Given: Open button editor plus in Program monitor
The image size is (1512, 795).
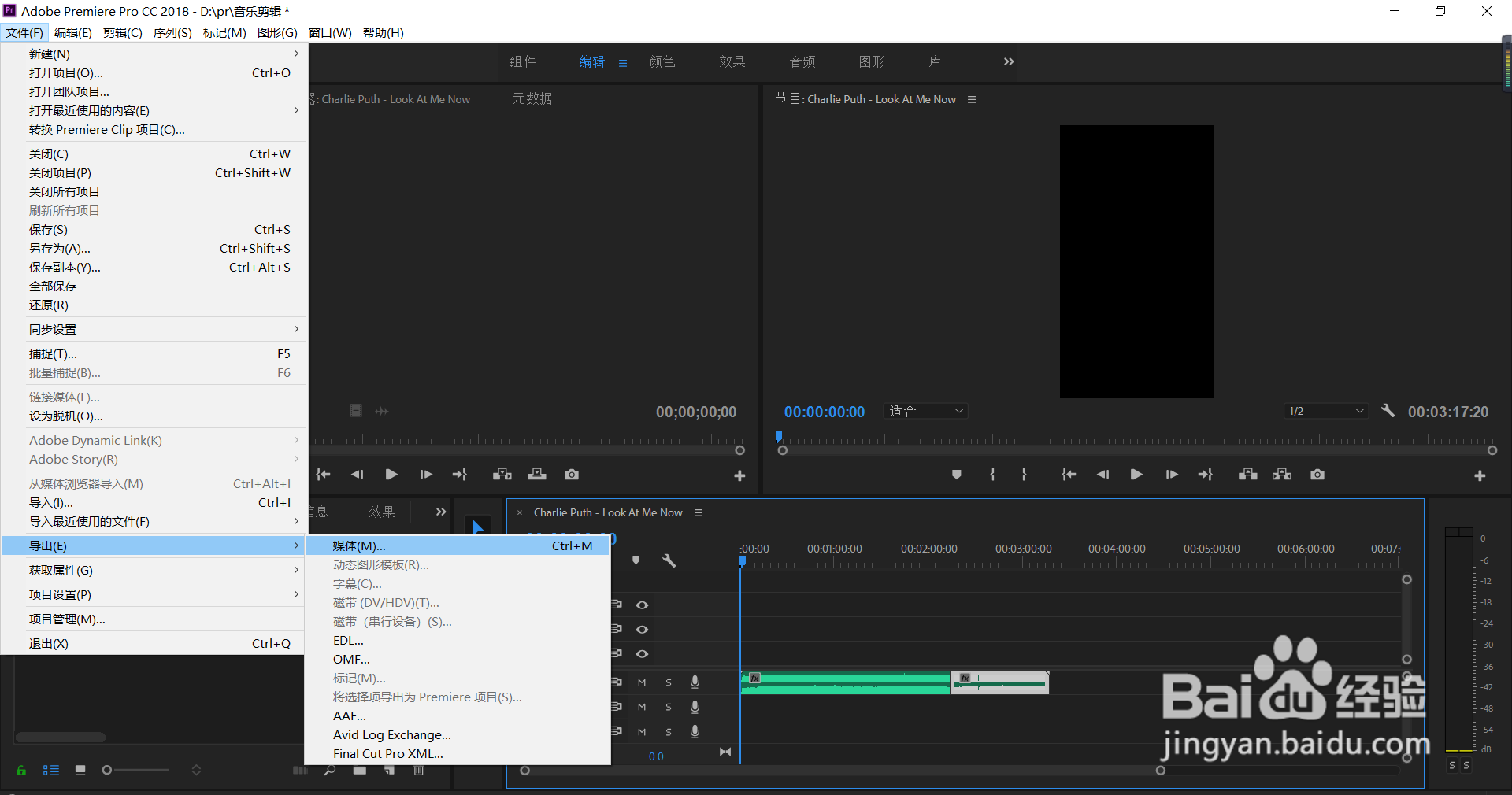Looking at the screenshot, I should (x=1480, y=475).
